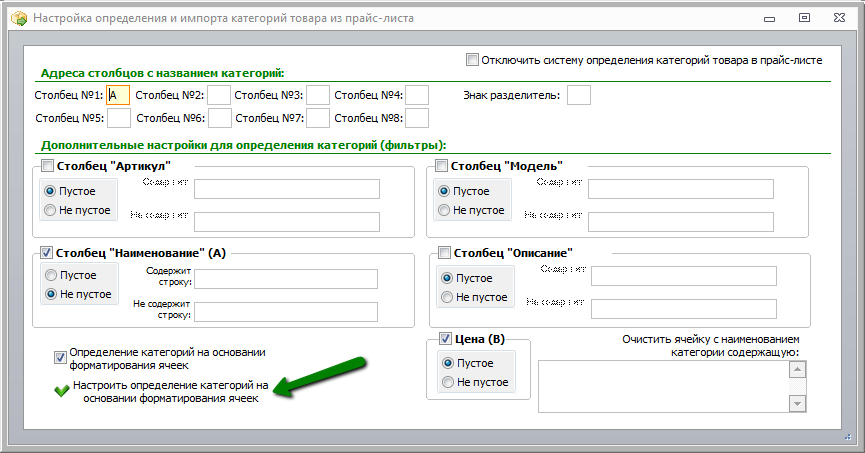The image size is (865, 453).
Task: Focus the Столбец №8 field
Action: 417,118
